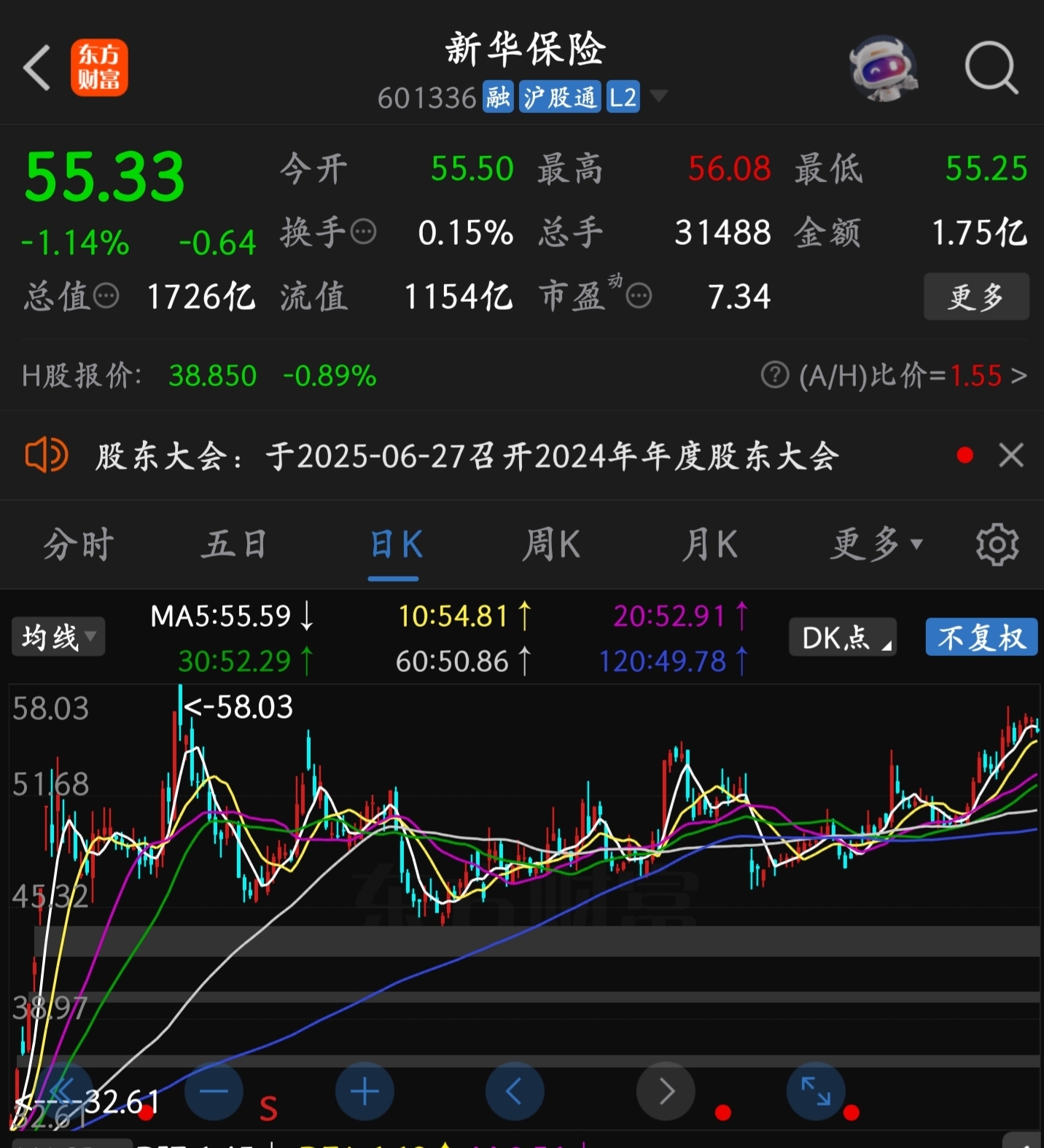
Task: Switch to the 月K tab
Action: point(710,544)
